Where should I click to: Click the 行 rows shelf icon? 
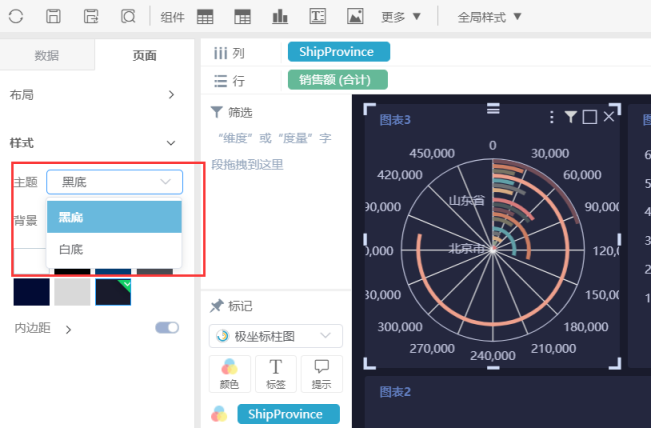tap(220, 81)
